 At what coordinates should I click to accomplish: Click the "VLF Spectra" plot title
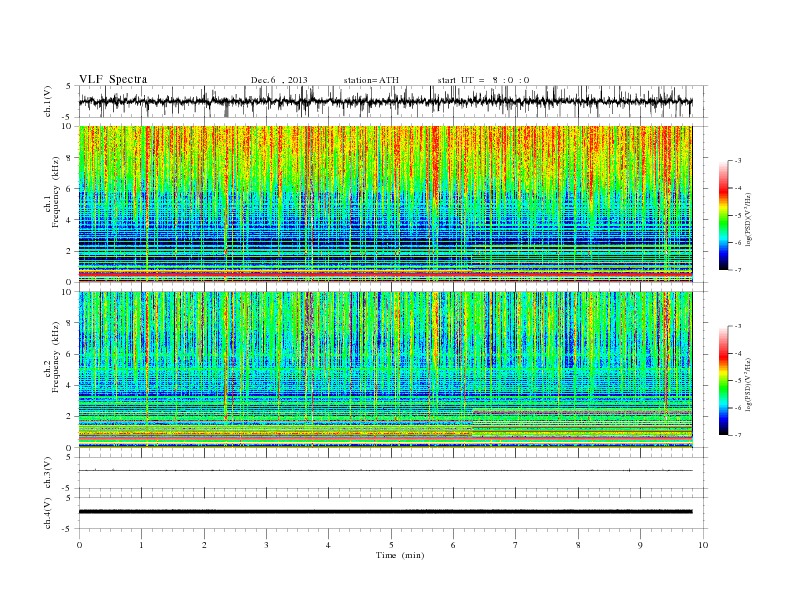113,79
